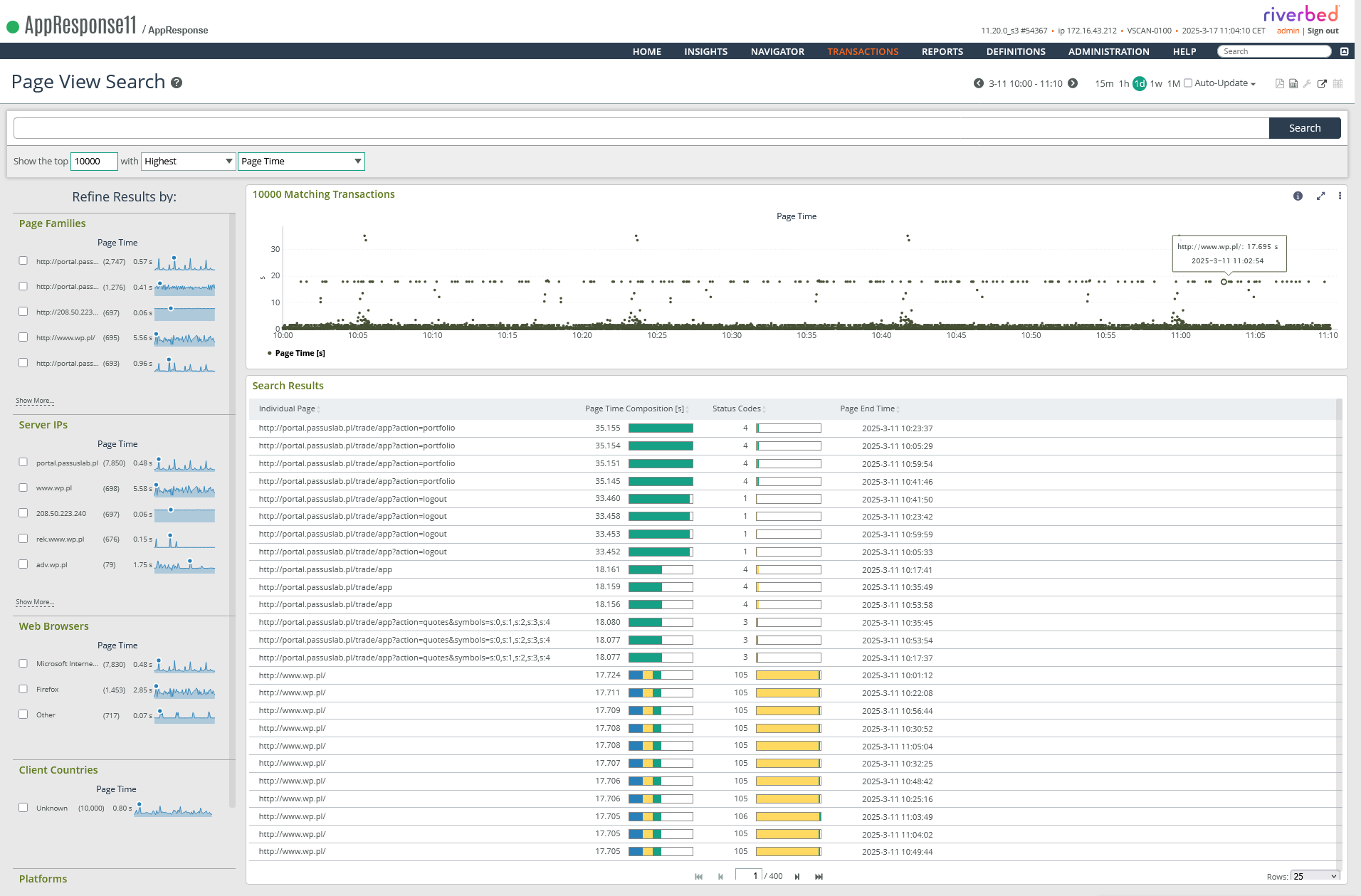
Task: Open the Page View Search help icon
Action: click(x=177, y=83)
